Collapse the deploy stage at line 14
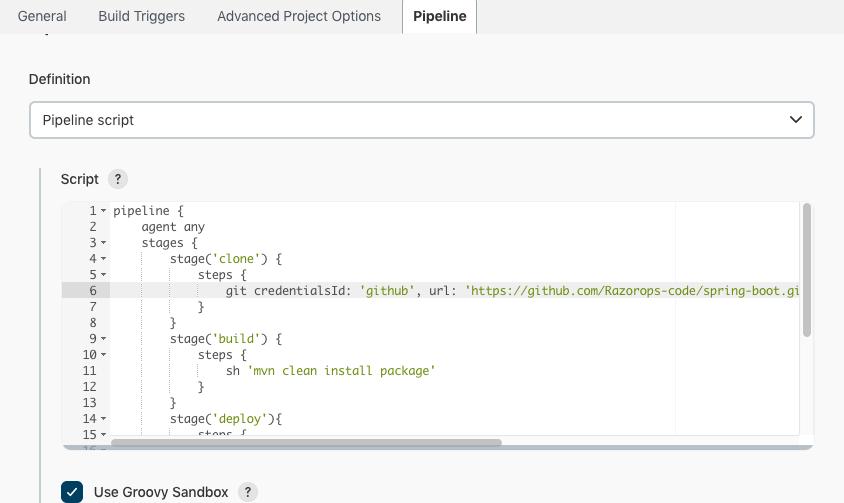Screen dimensions: 844x503 pos(104,419)
